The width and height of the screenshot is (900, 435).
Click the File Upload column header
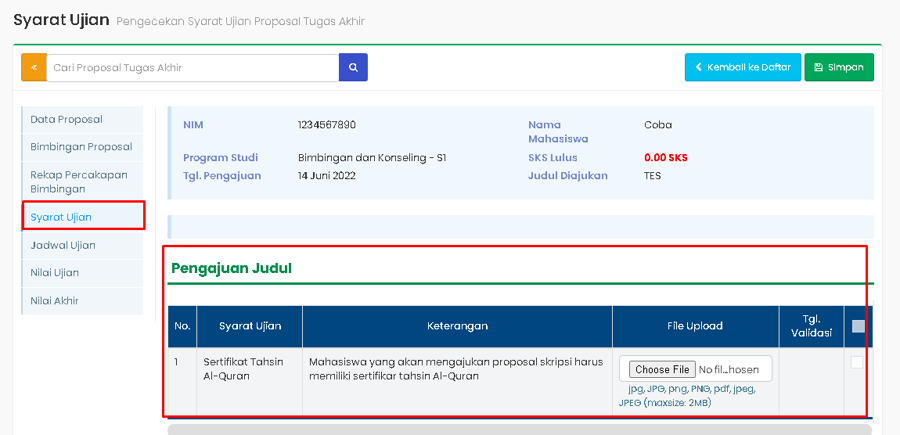694,326
